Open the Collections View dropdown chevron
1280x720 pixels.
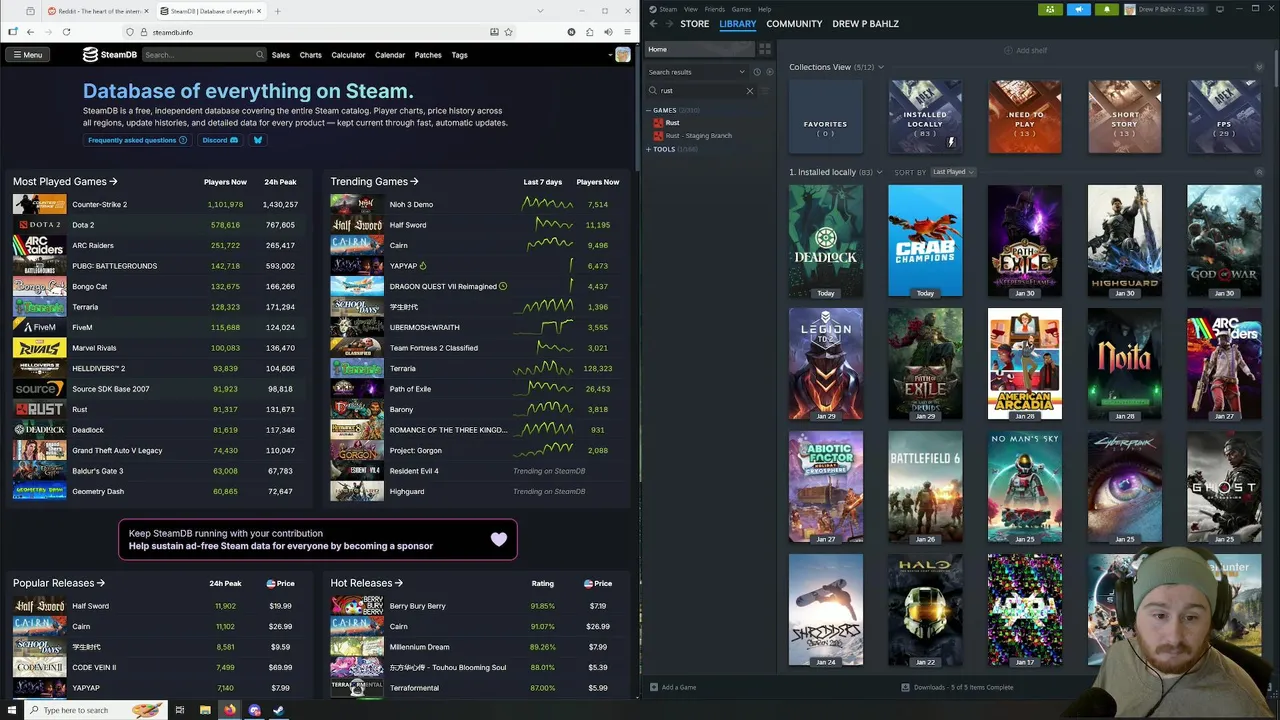(881, 67)
